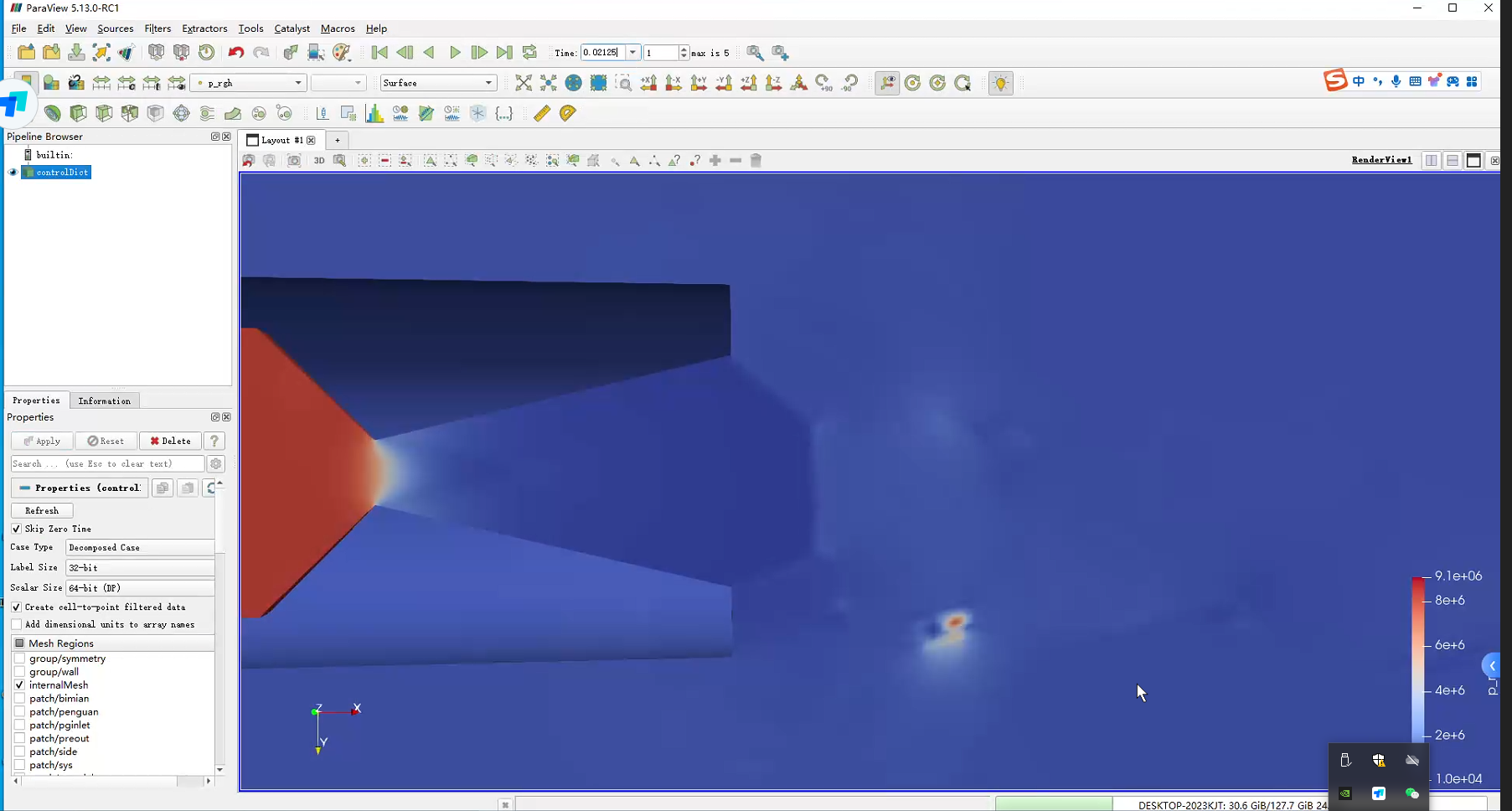The height and width of the screenshot is (811, 1512).
Task: Jump to the first time frame
Action: pos(379,52)
